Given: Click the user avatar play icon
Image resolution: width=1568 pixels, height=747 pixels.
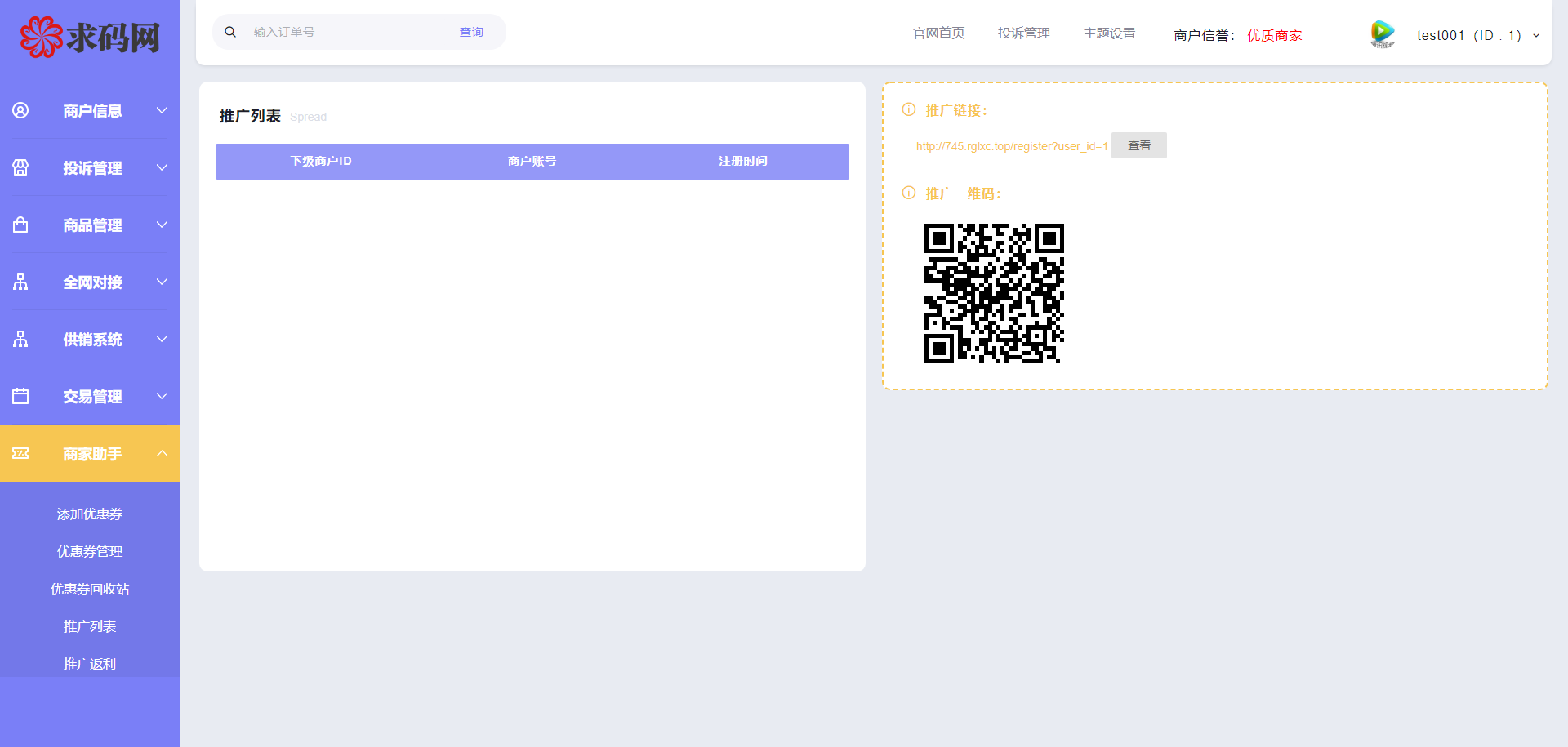Looking at the screenshot, I should pos(1382,33).
